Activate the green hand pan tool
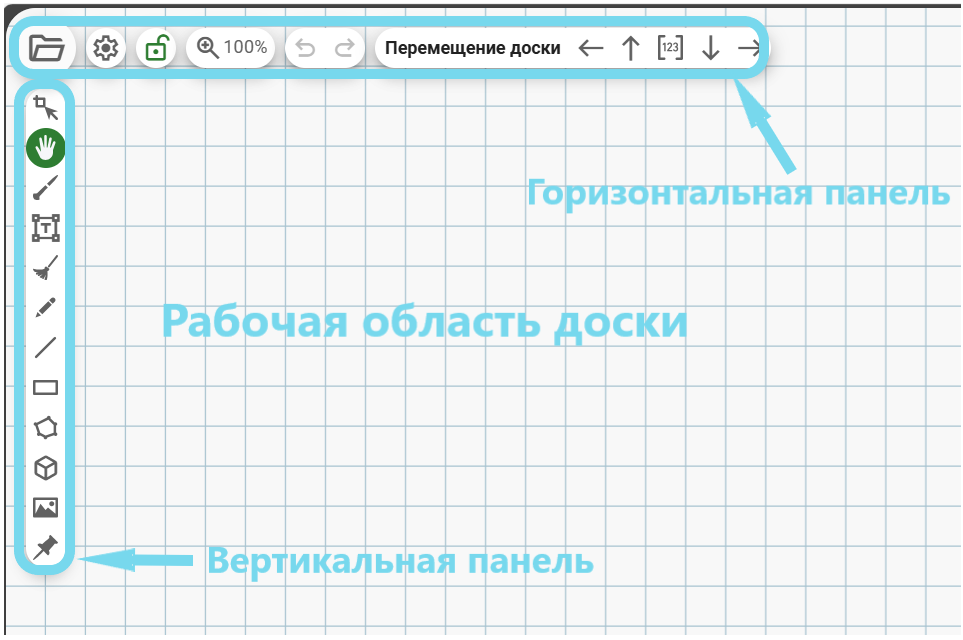 pyautogui.click(x=46, y=148)
